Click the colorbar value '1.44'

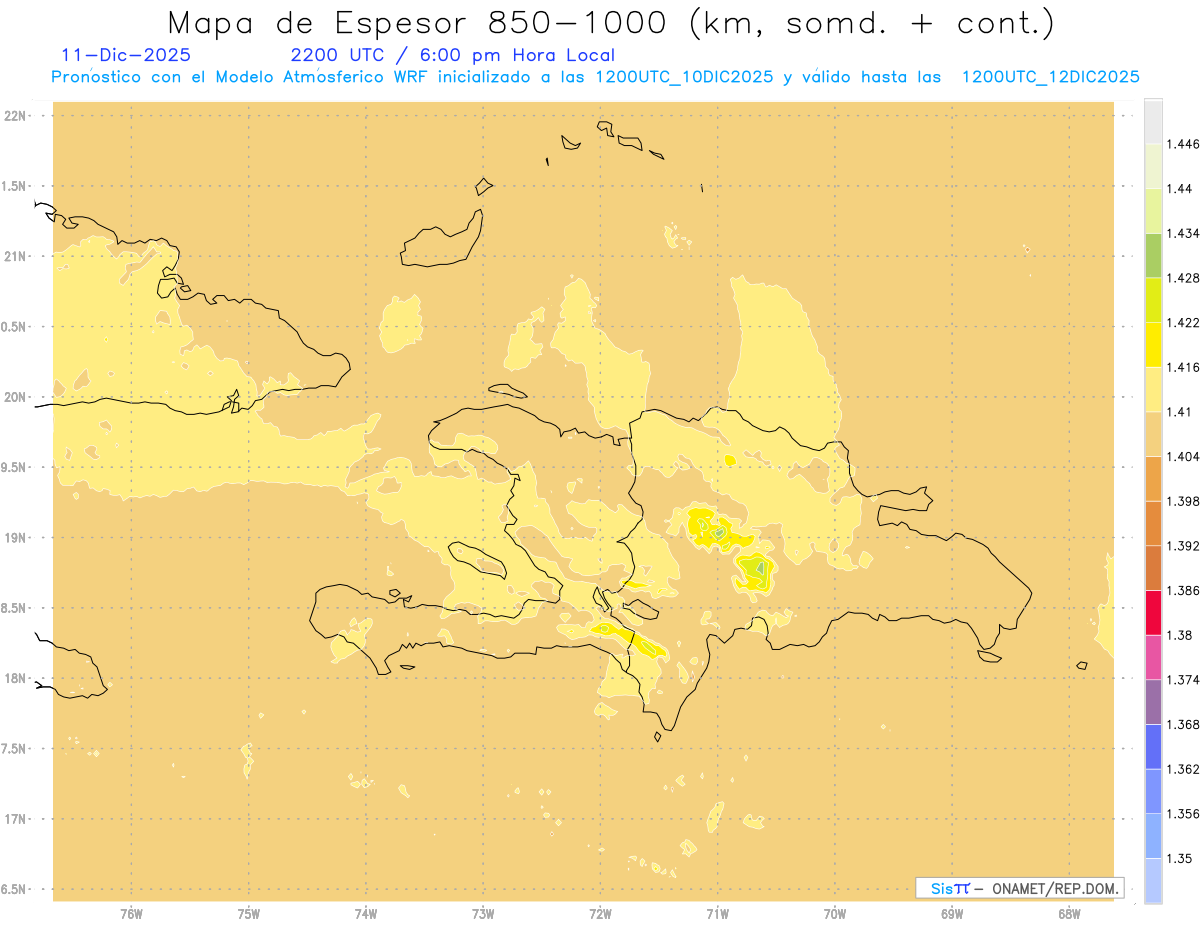(x=1179, y=188)
